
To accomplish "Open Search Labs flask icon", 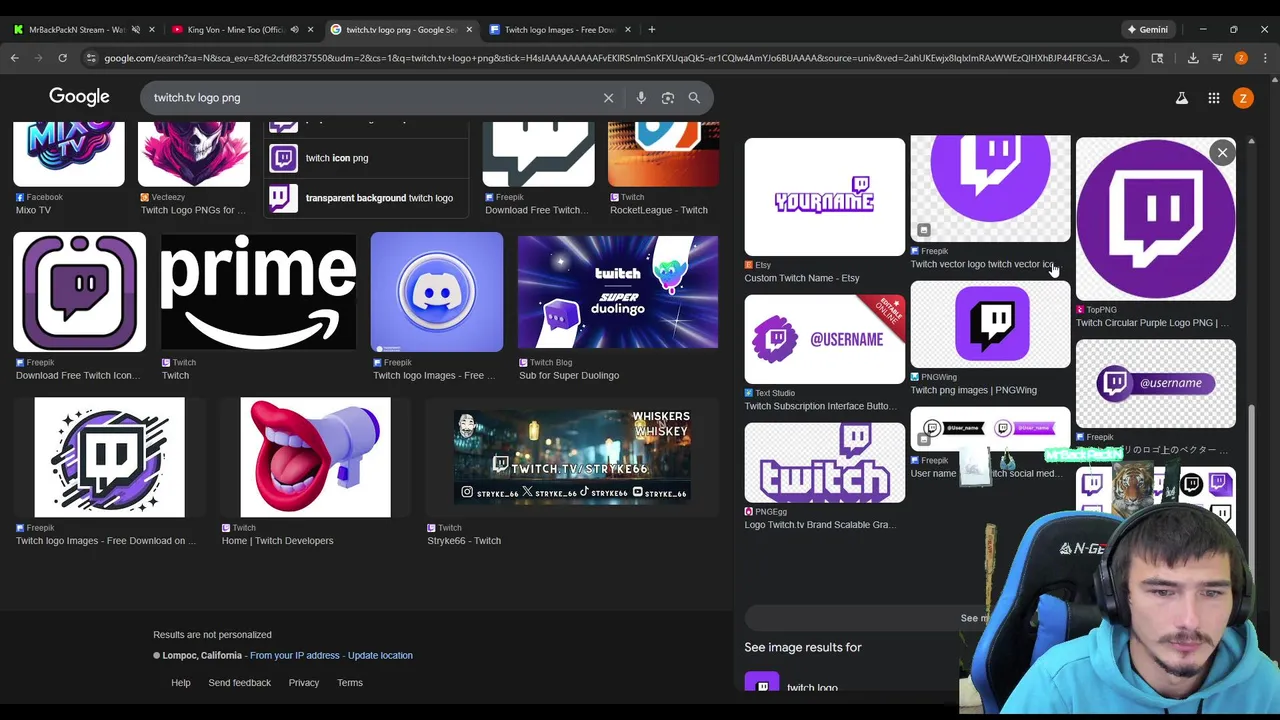I will point(1181,98).
